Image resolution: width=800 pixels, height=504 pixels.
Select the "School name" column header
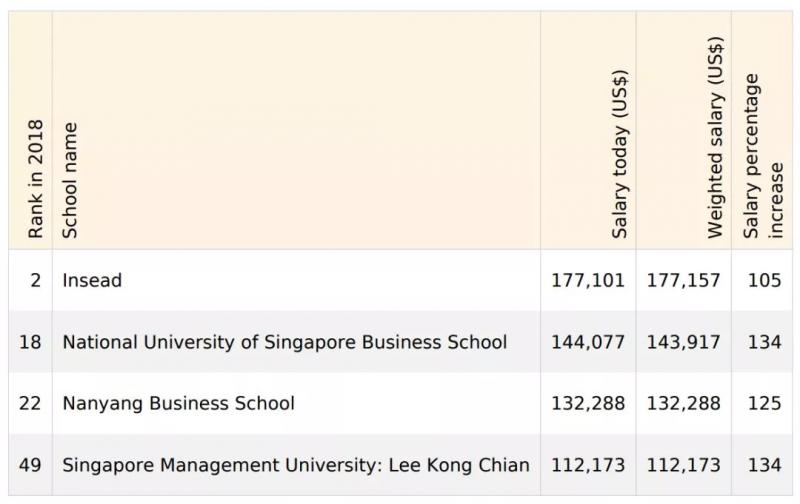(70, 180)
